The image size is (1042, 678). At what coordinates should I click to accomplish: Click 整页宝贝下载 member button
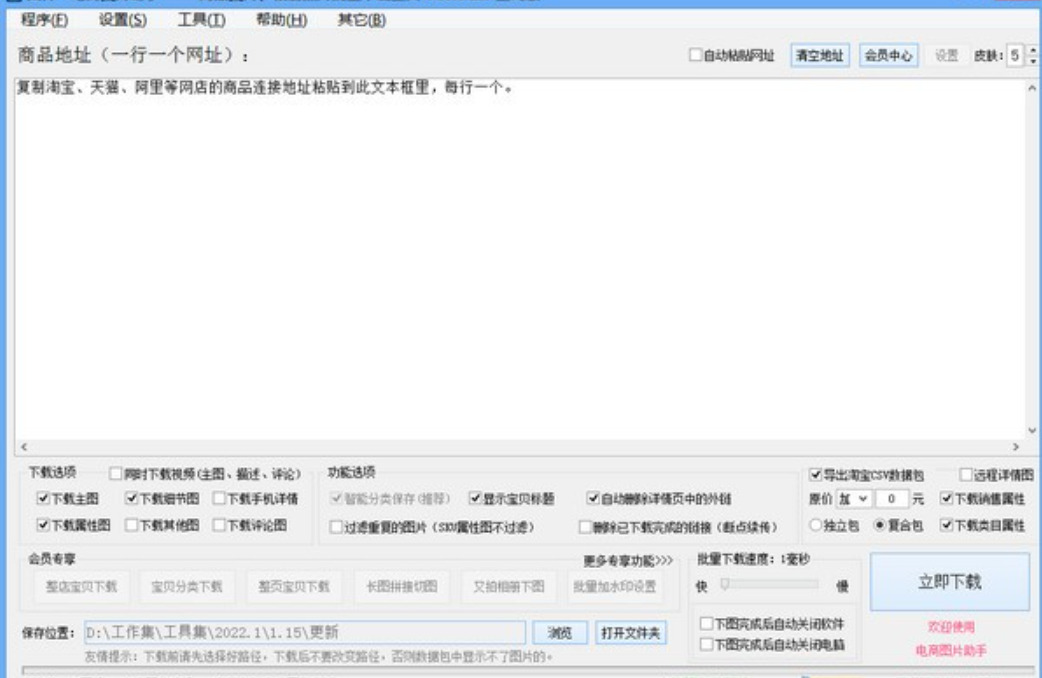tap(294, 586)
